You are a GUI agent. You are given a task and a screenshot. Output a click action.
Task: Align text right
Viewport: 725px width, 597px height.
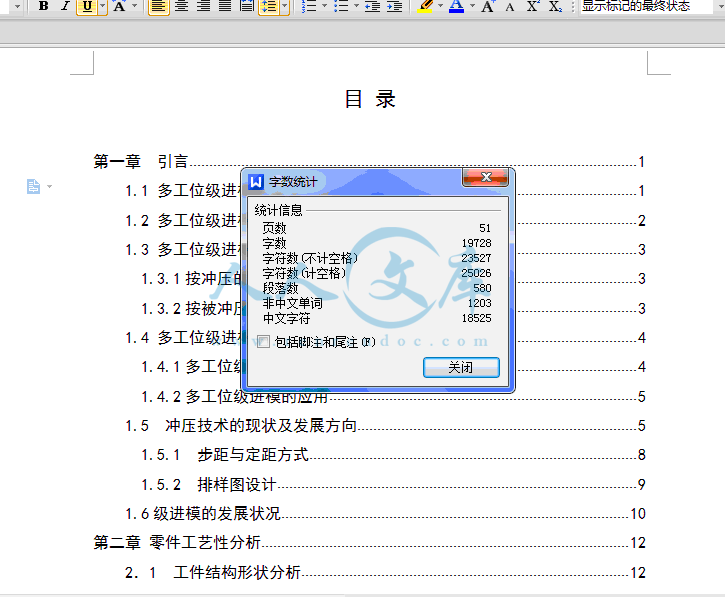[203, 6]
